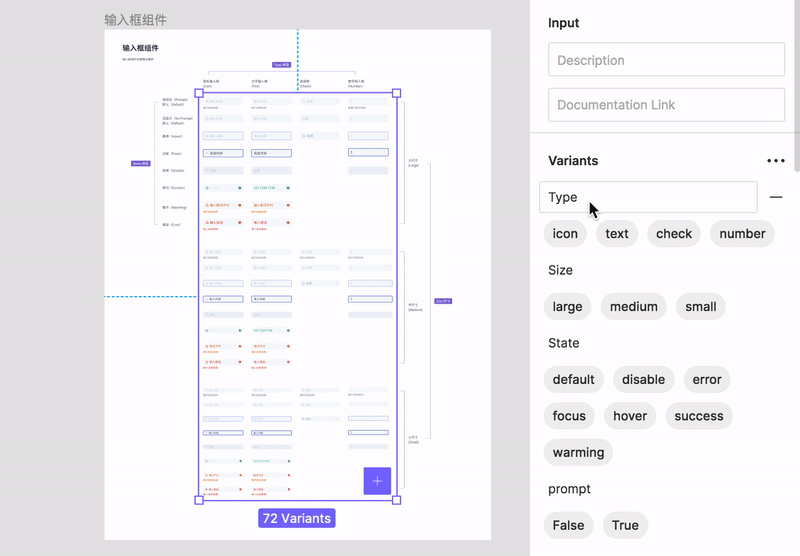Set prompt value to False

(568, 525)
